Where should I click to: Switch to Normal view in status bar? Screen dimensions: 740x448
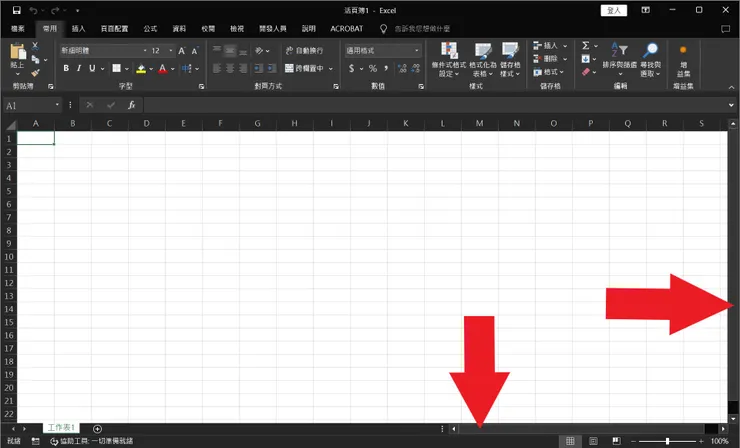click(570, 441)
